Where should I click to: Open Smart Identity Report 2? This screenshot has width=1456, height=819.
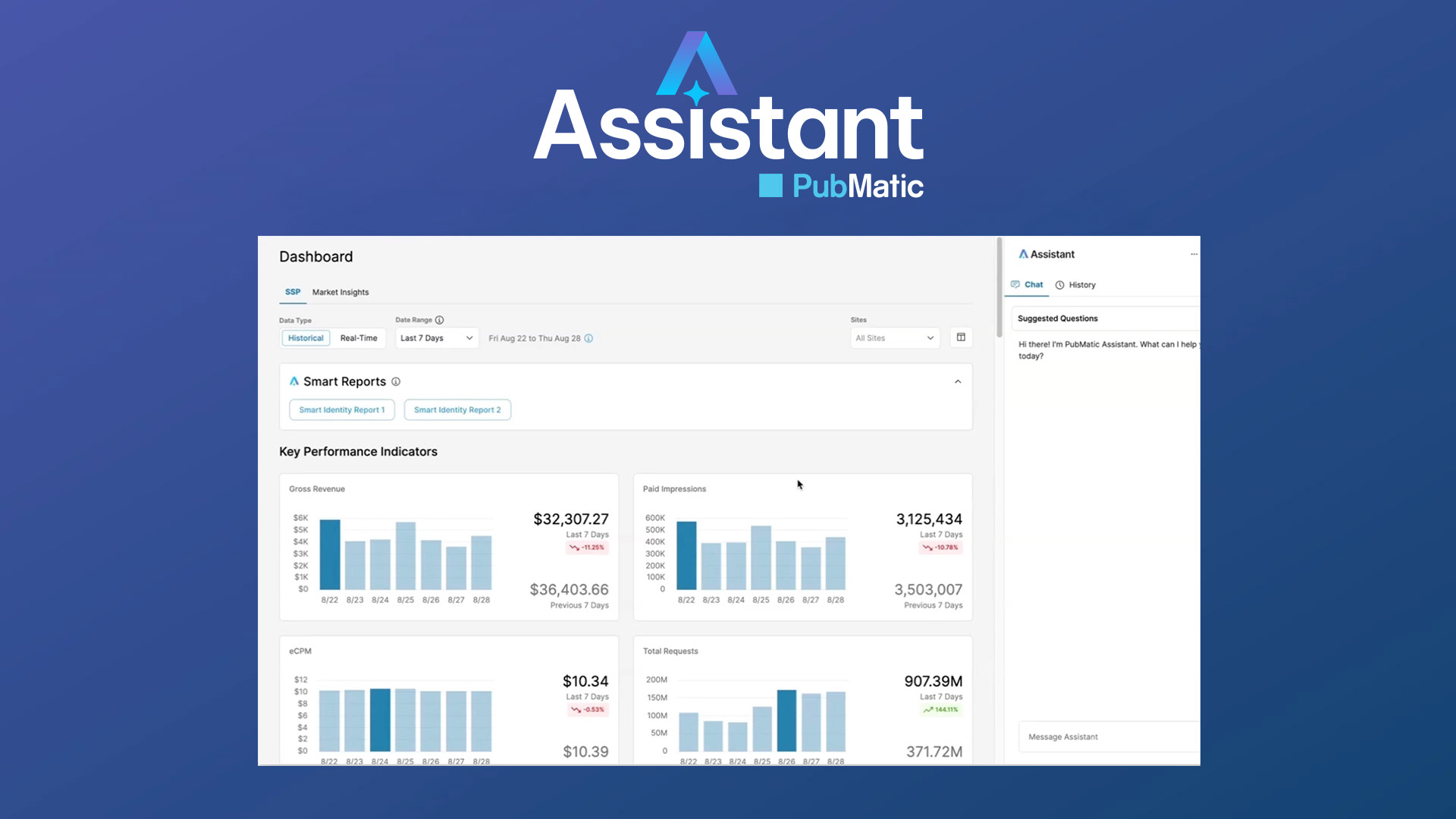457,409
